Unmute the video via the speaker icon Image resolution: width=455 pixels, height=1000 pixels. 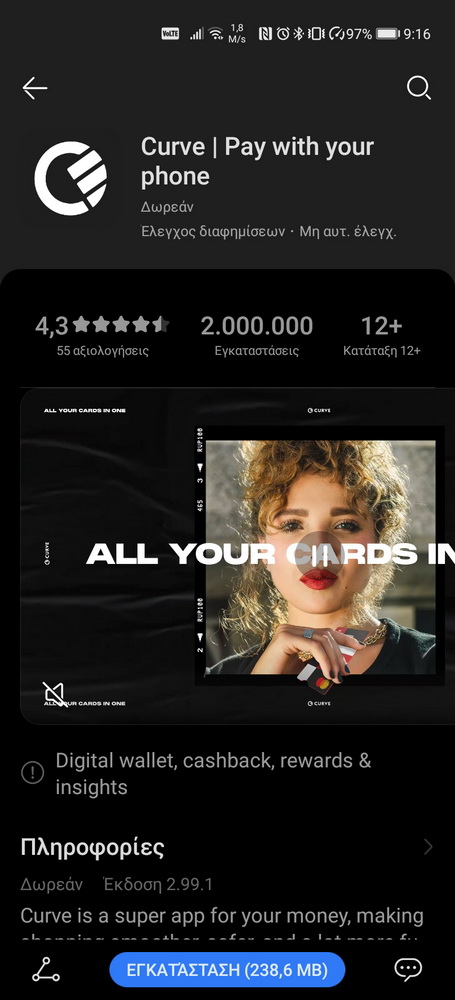tap(54, 693)
